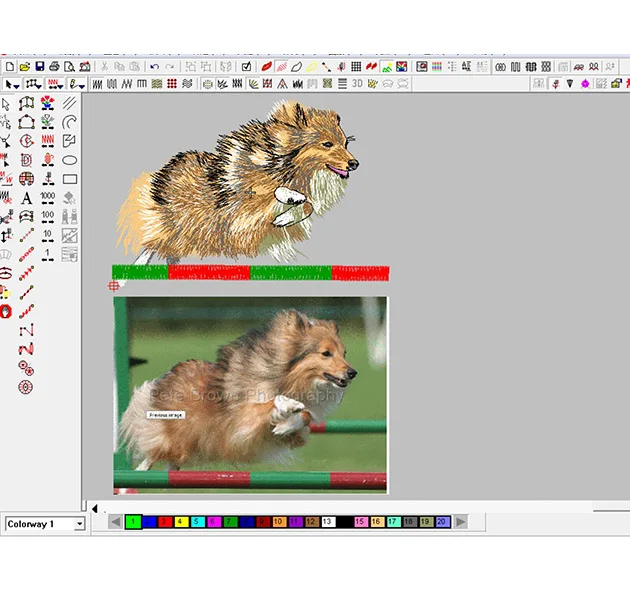Click the 1000 stitch travel icon
This screenshot has width=630, height=591.
pos(48,198)
